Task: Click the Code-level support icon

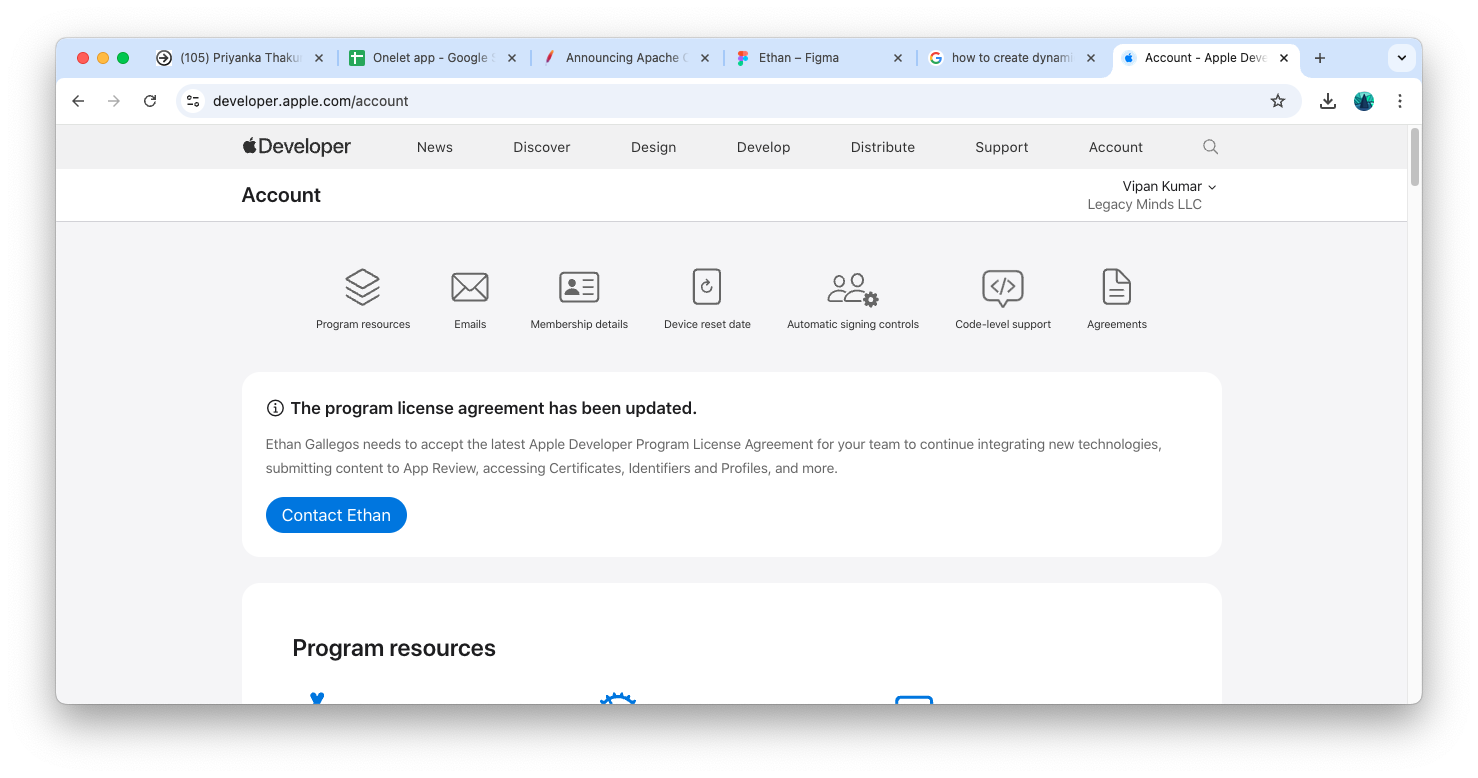Action: (x=1002, y=287)
